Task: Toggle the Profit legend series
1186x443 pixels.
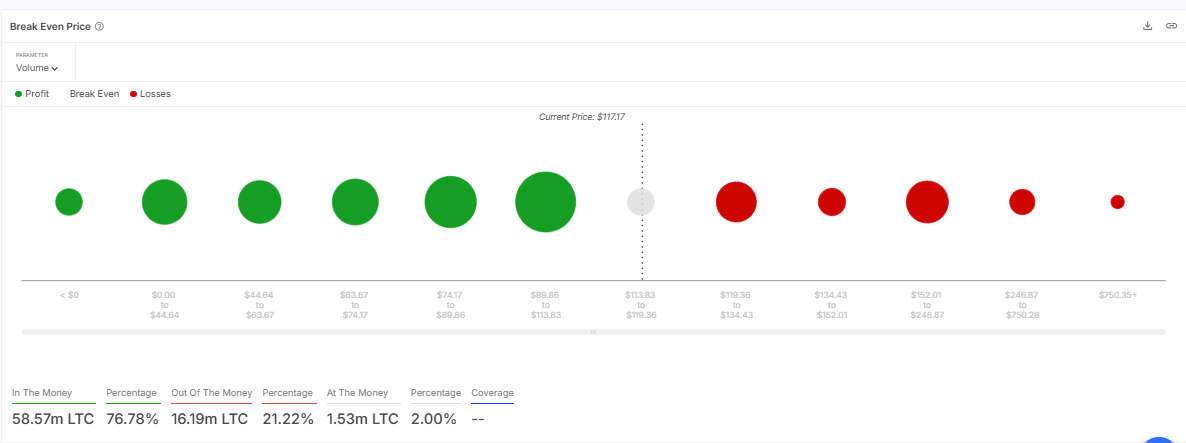Action: pyautogui.click(x=32, y=94)
